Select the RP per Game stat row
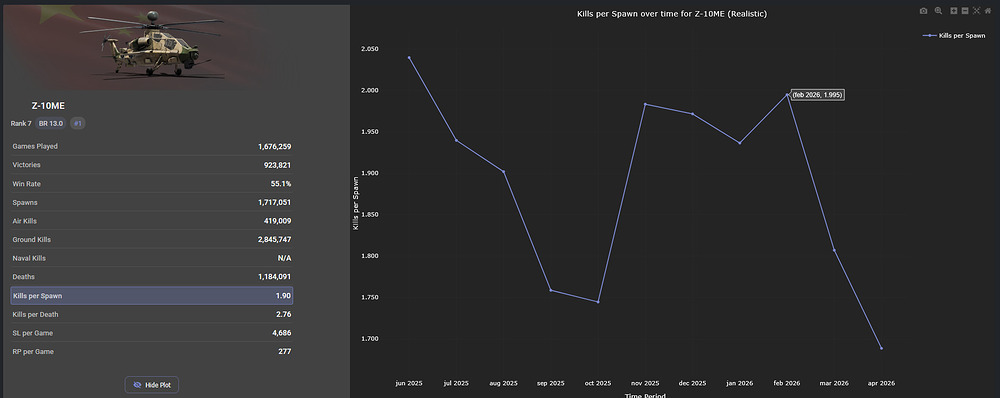 (152, 351)
